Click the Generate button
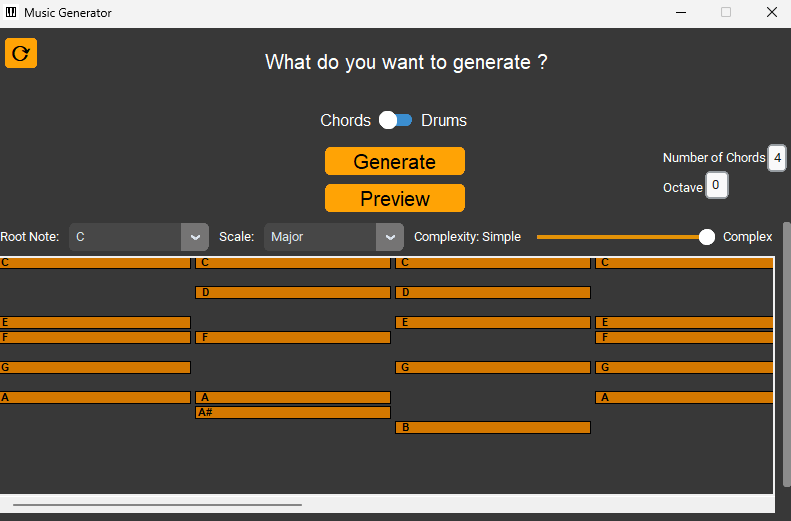 394,161
